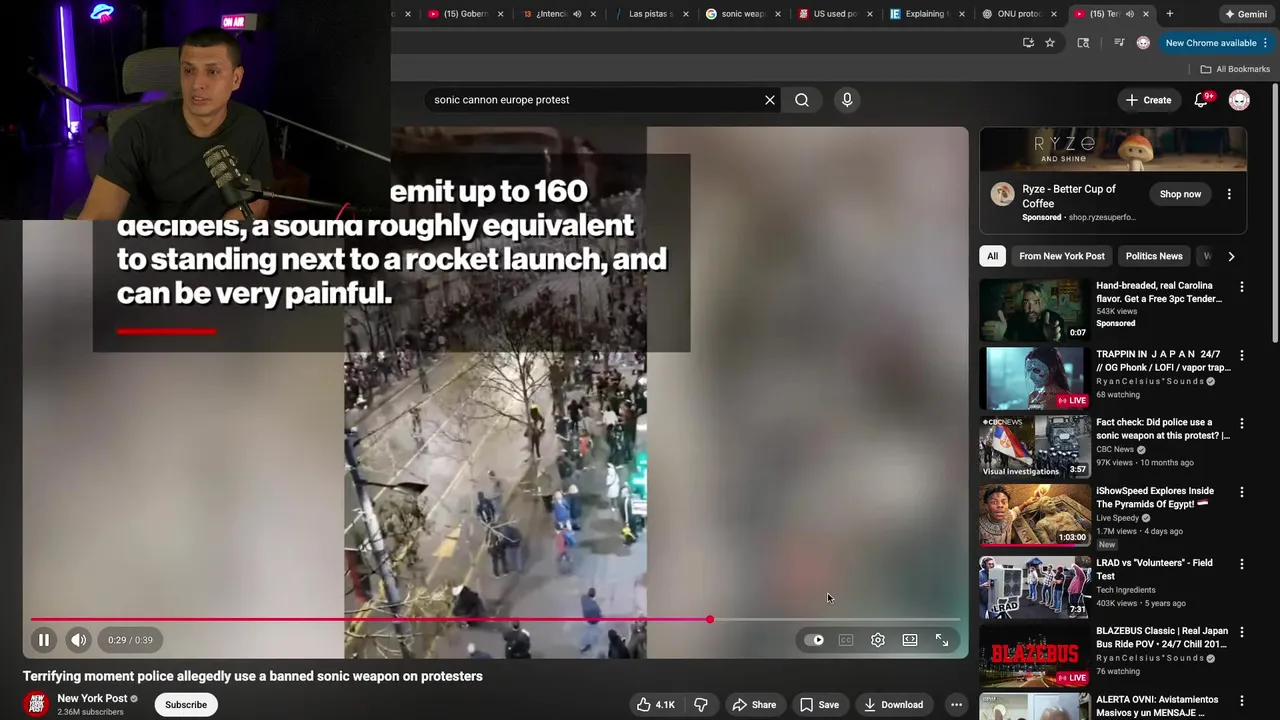Save video to playlist

coord(819,705)
